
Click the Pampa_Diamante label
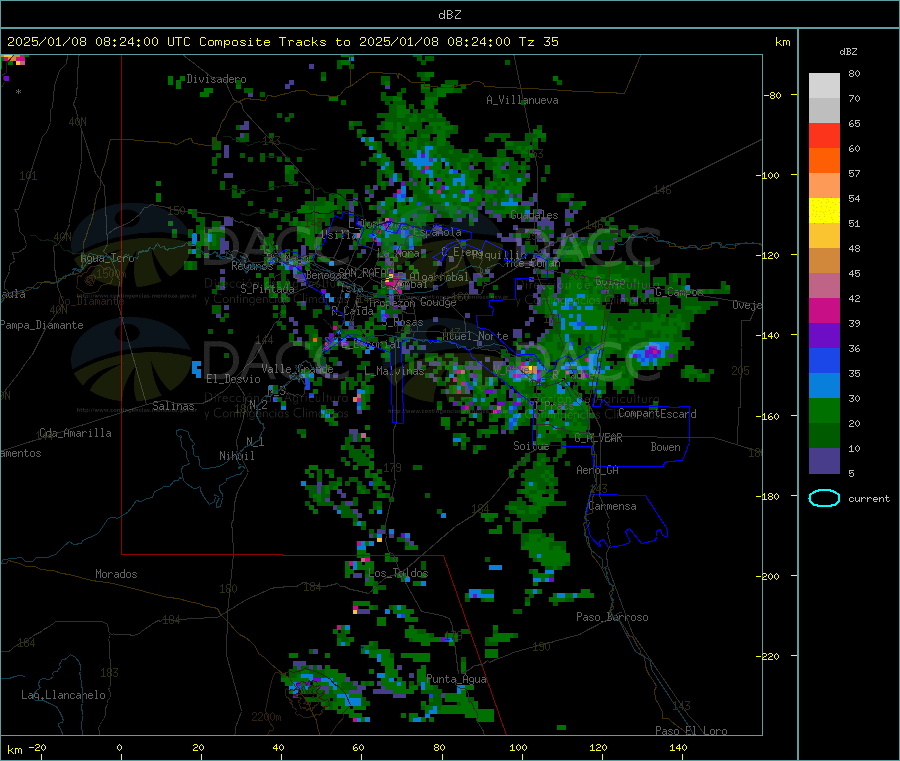[x=41, y=325]
